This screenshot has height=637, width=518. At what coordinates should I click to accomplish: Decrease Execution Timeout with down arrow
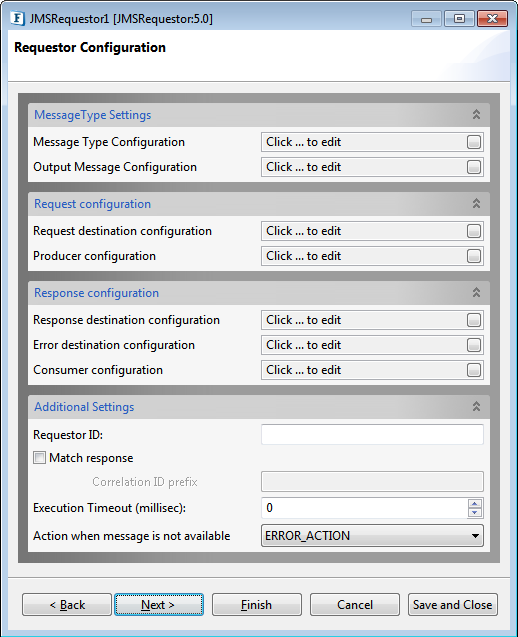(x=475, y=513)
